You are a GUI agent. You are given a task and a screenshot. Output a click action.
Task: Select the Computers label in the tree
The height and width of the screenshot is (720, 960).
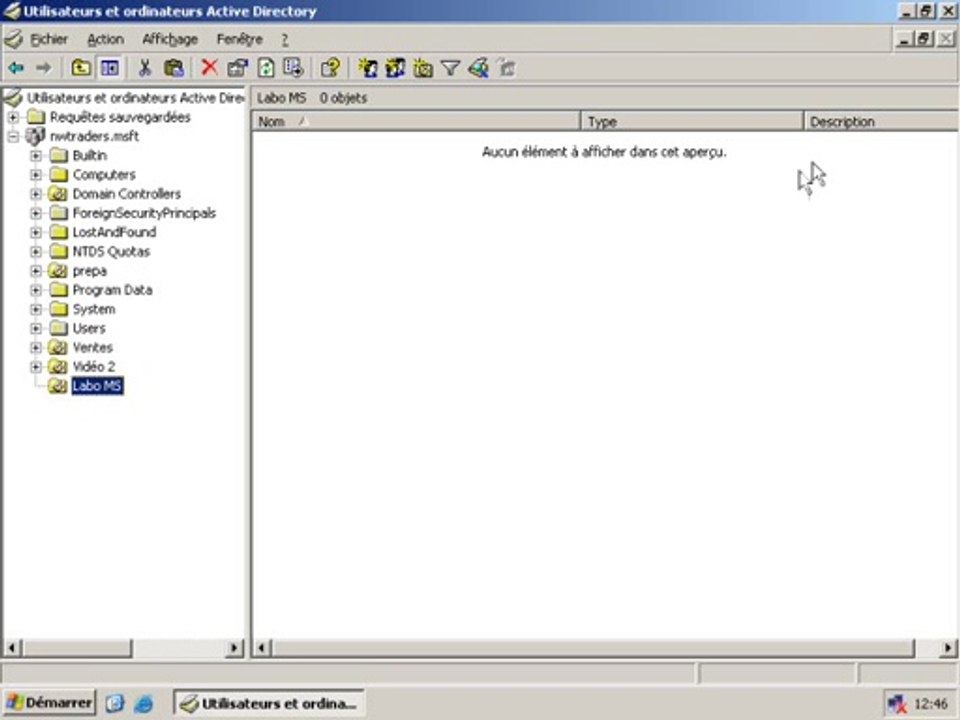coord(103,174)
